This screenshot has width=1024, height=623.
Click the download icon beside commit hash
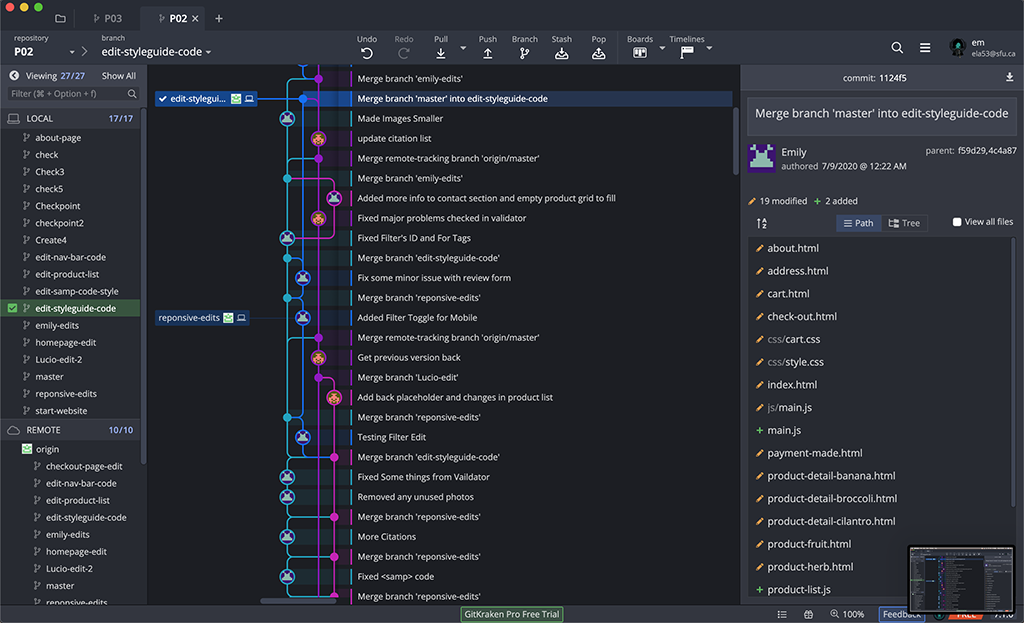1010,77
